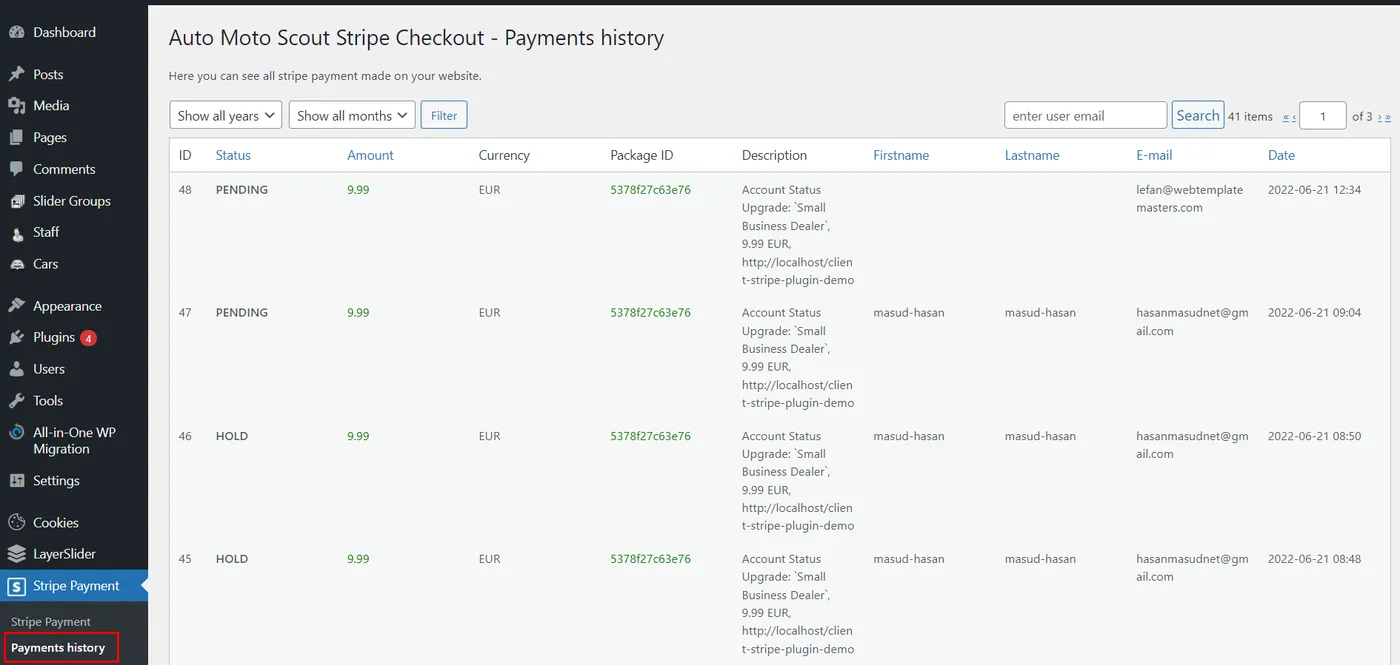Viewport: 1400px width, 665px height.
Task: Expand the Show all months dropdown
Action: tap(352, 116)
